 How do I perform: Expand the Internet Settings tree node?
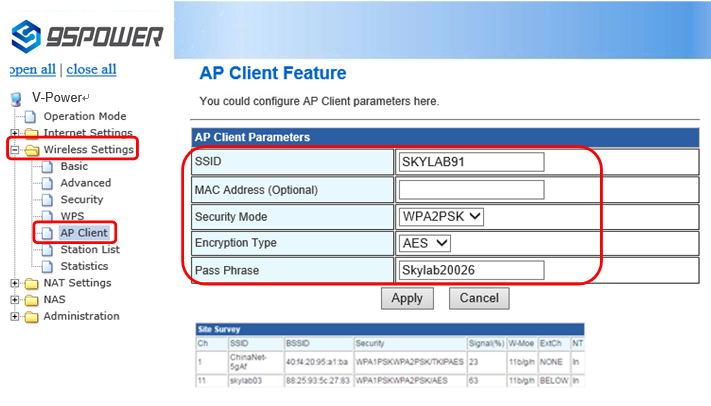pyautogui.click(x=14, y=134)
